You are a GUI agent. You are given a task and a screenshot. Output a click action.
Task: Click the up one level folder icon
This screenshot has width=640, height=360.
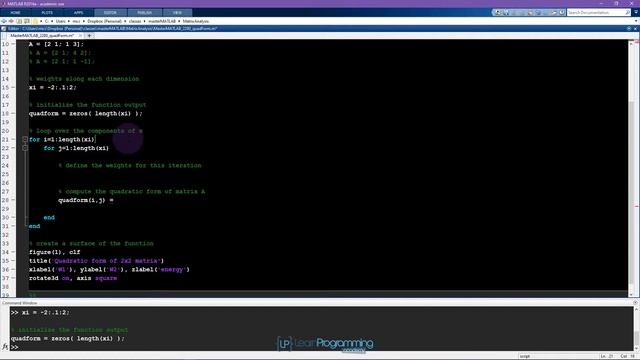pos(19,21)
